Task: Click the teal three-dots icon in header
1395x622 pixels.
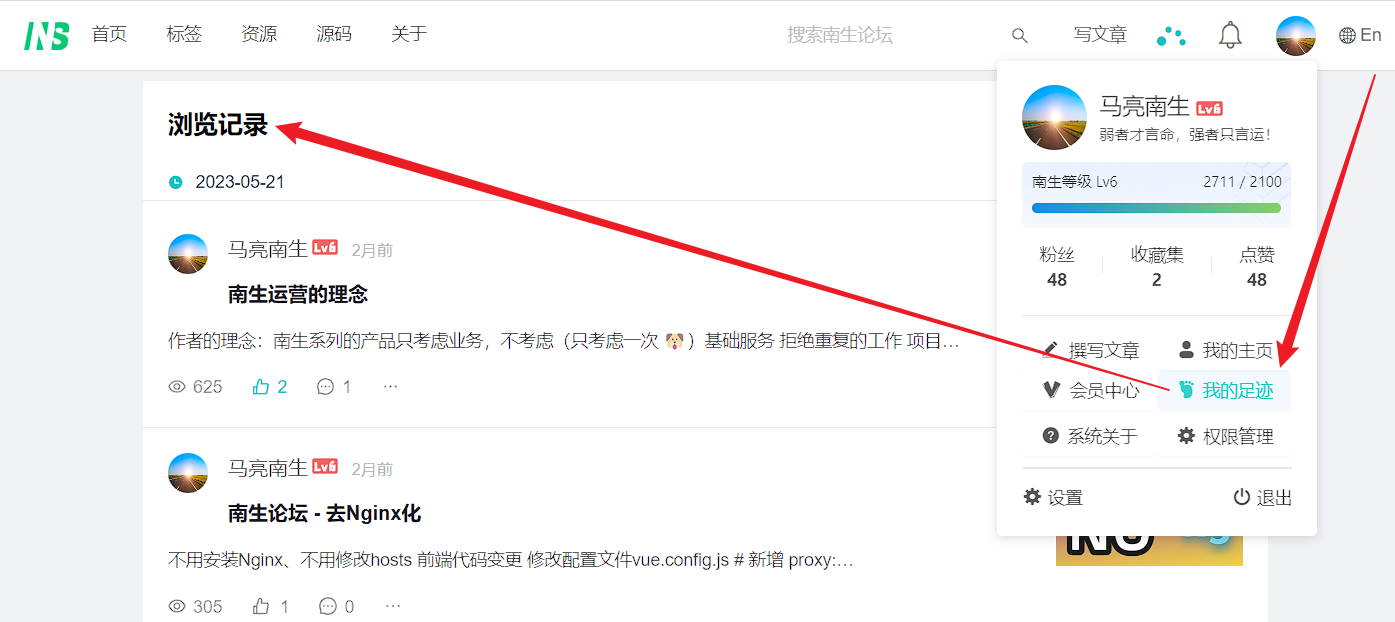Action: (1171, 36)
